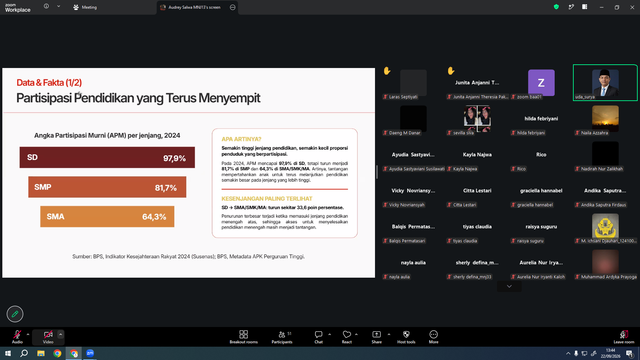Select hilda febriyani participant tile
The width and height of the screenshot is (640, 360).
tap(541, 118)
